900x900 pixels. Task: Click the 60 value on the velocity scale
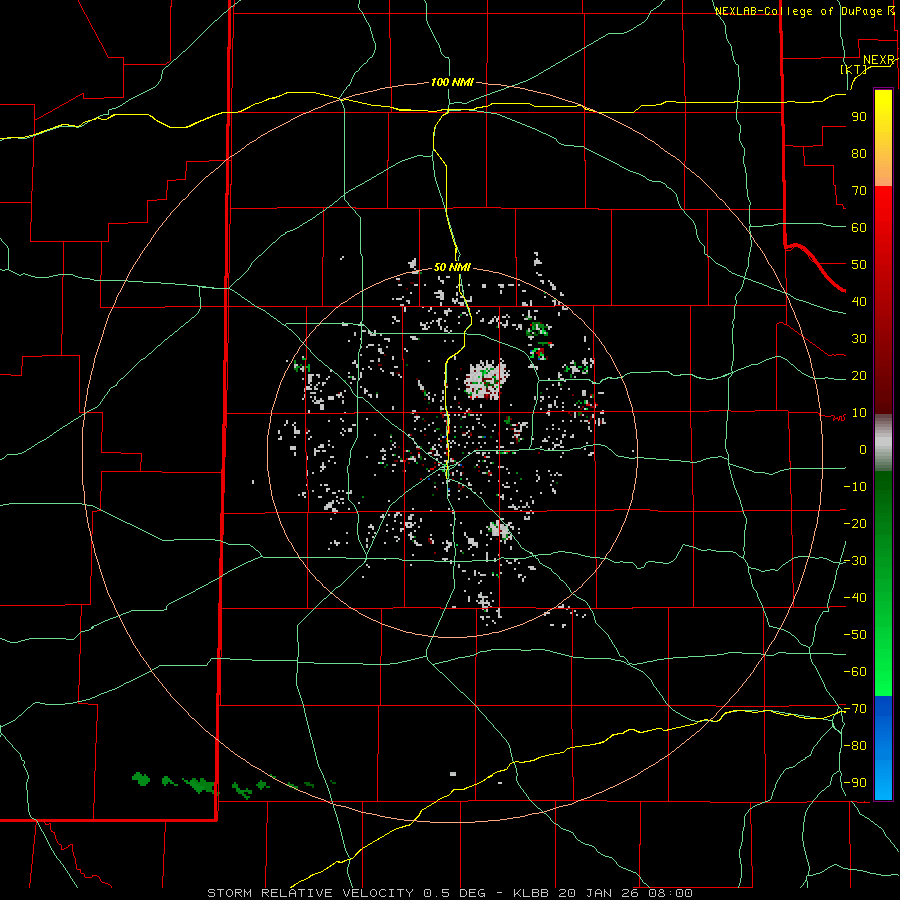pos(859,227)
